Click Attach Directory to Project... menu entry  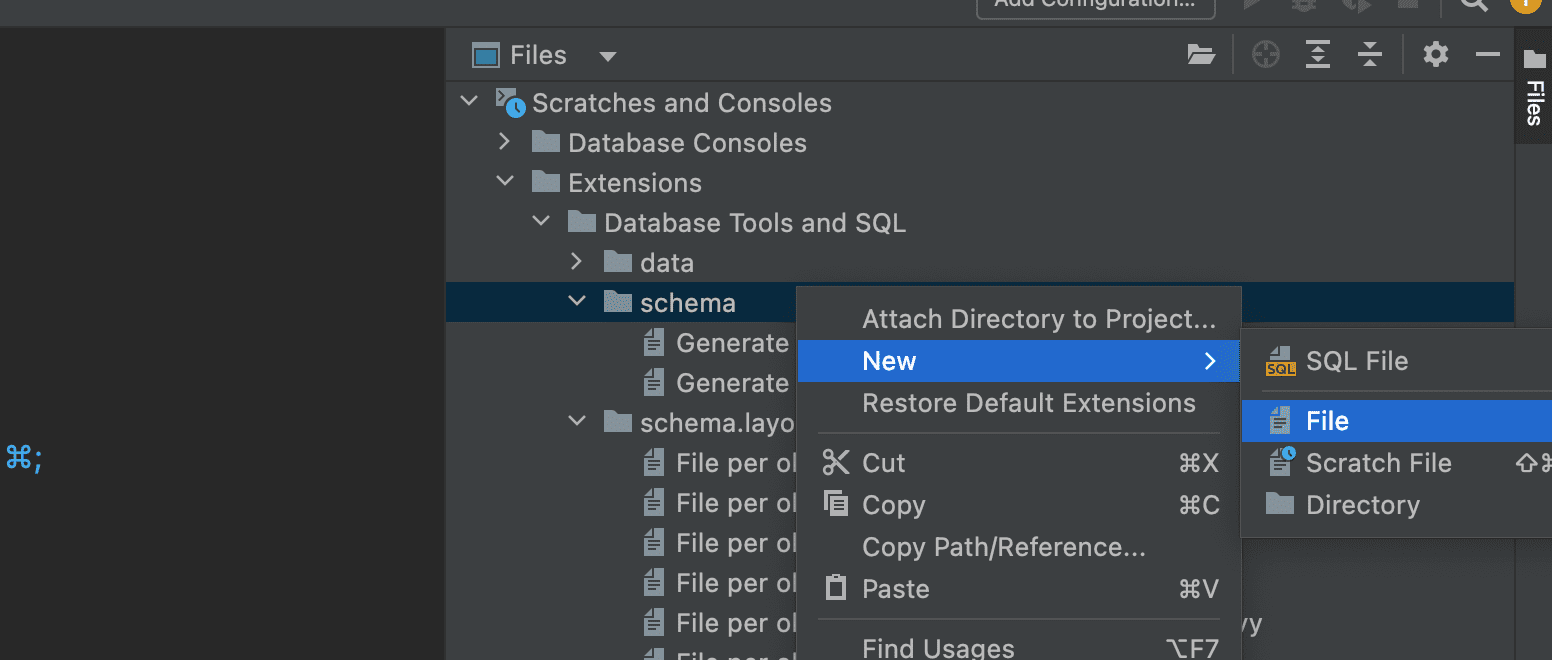click(1038, 319)
